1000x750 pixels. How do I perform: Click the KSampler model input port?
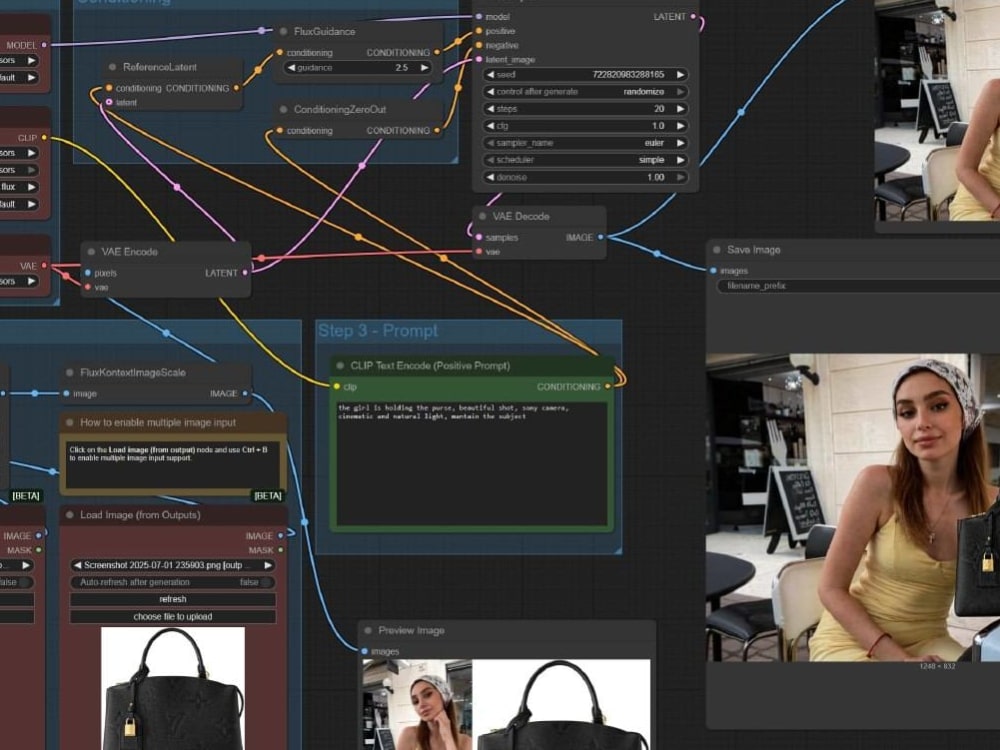coord(479,17)
